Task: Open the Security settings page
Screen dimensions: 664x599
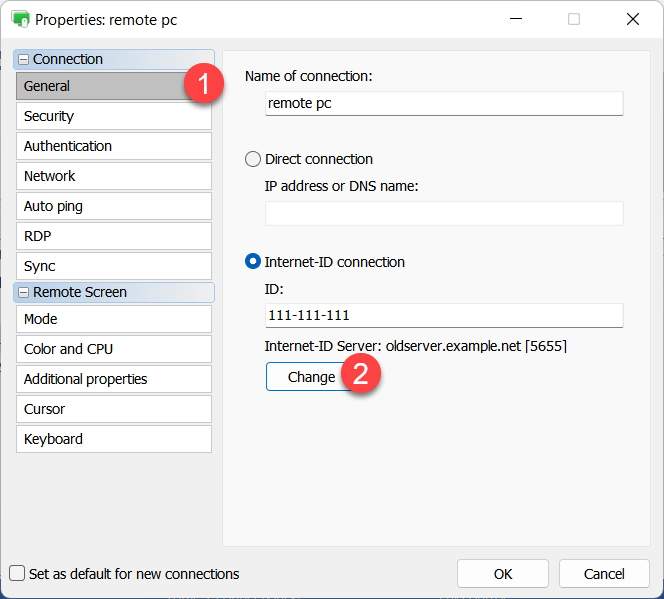Action: click(x=113, y=116)
